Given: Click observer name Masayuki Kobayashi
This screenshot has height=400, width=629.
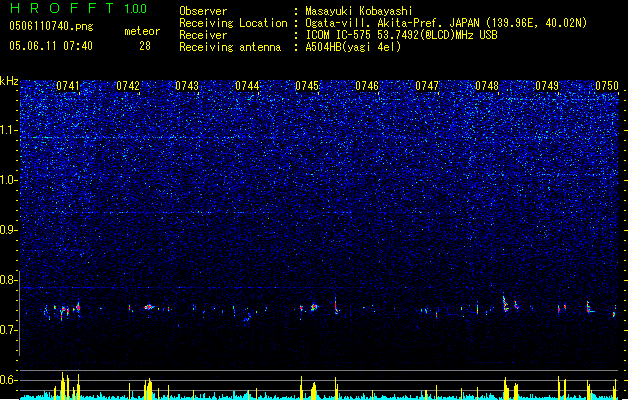Looking at the screenshot, I should pos(359,11).
